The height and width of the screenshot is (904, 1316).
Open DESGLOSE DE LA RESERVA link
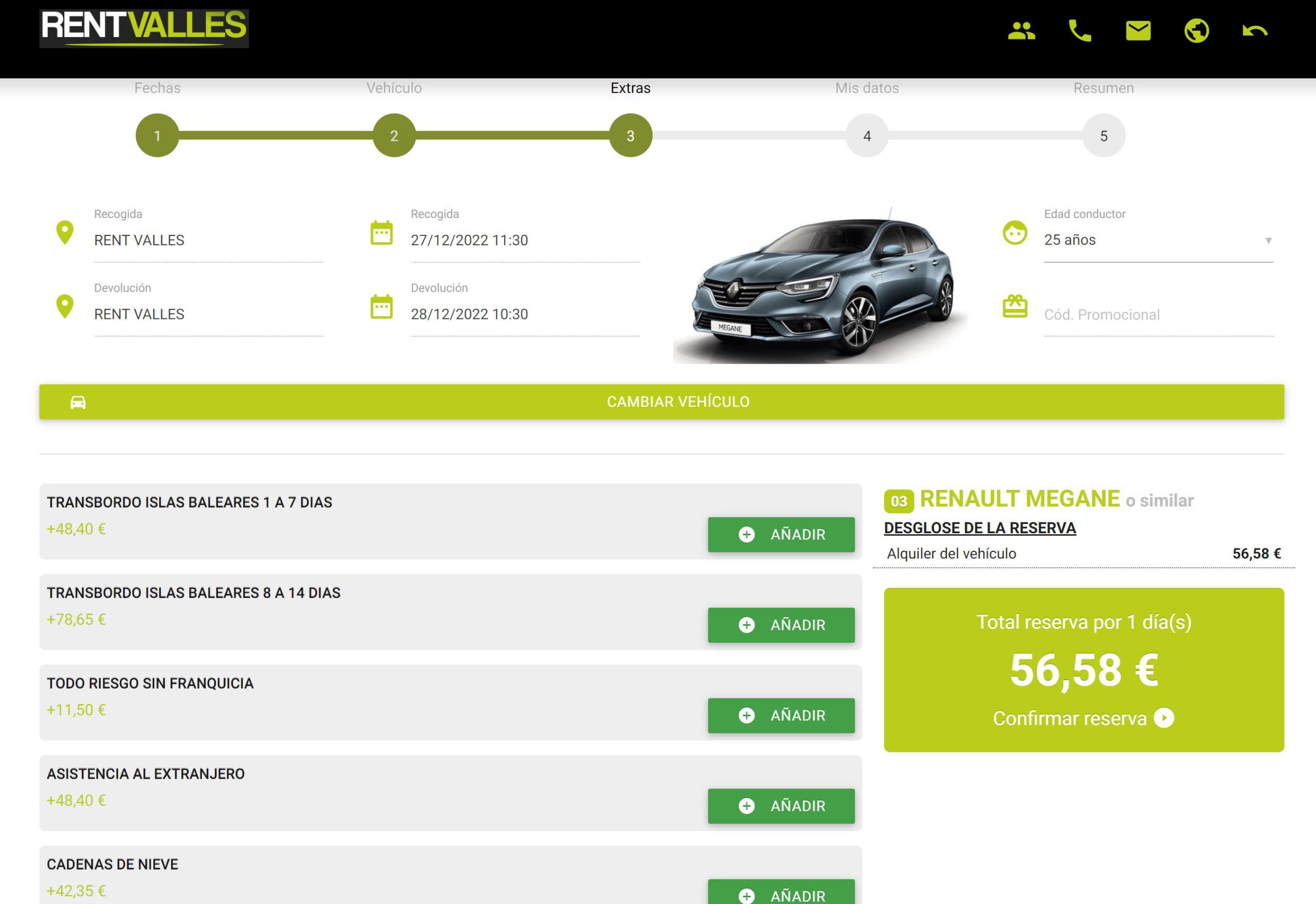[980, 528]
